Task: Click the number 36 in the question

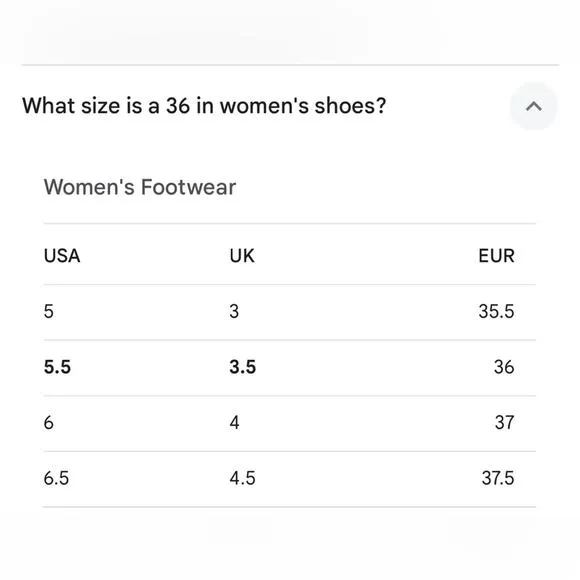Action: 178,106
